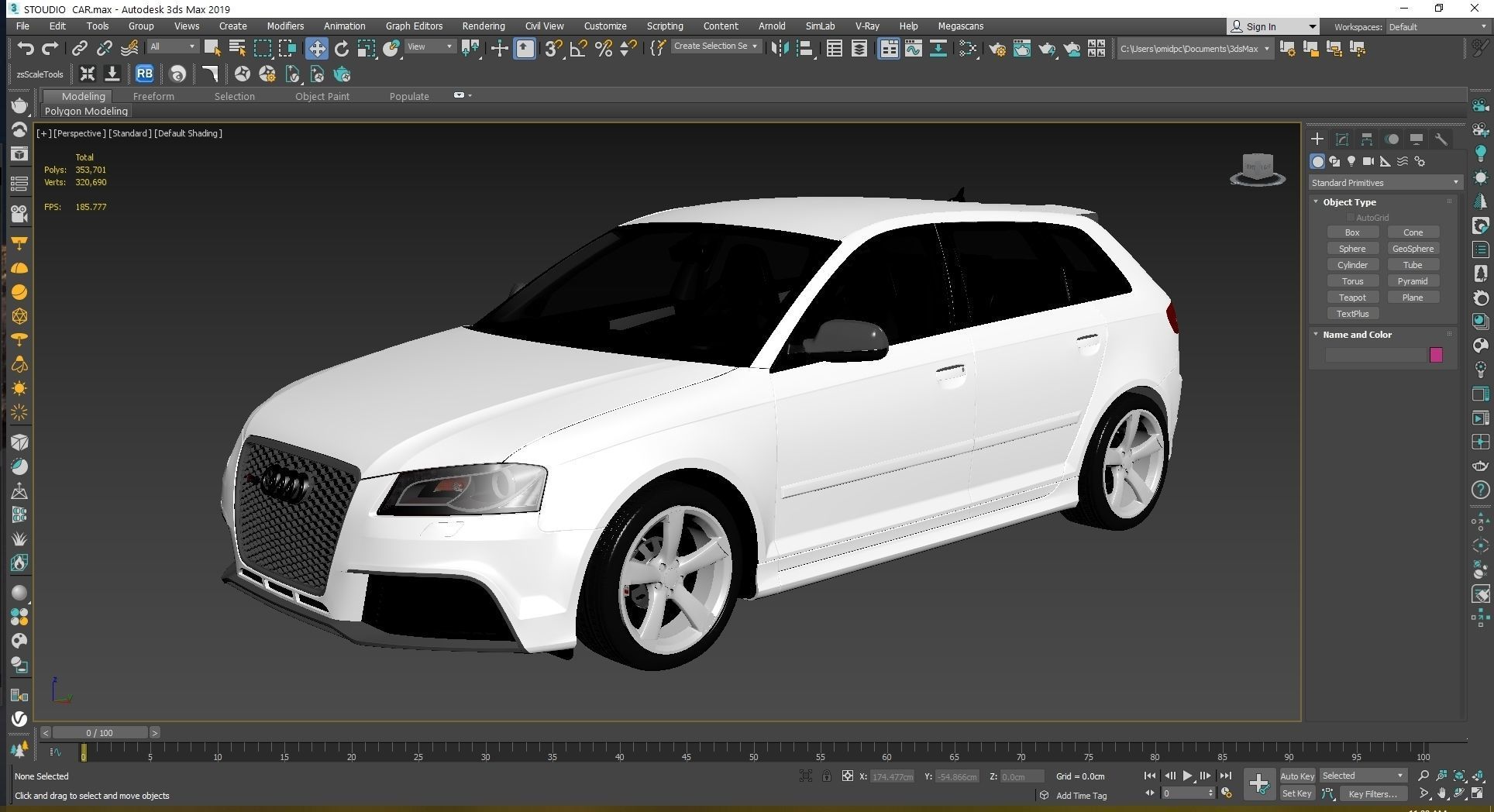Create a Teapot primitive
The height and width of the screenshot is (812, 1494).
coord(1352,298)
